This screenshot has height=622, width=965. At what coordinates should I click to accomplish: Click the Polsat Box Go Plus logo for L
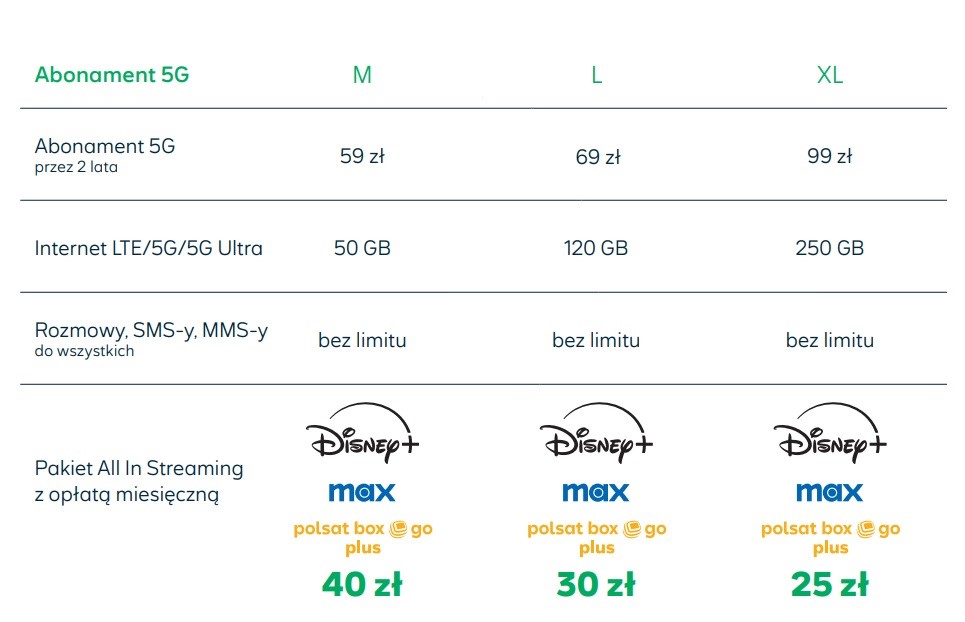click(x=596, y=538)
